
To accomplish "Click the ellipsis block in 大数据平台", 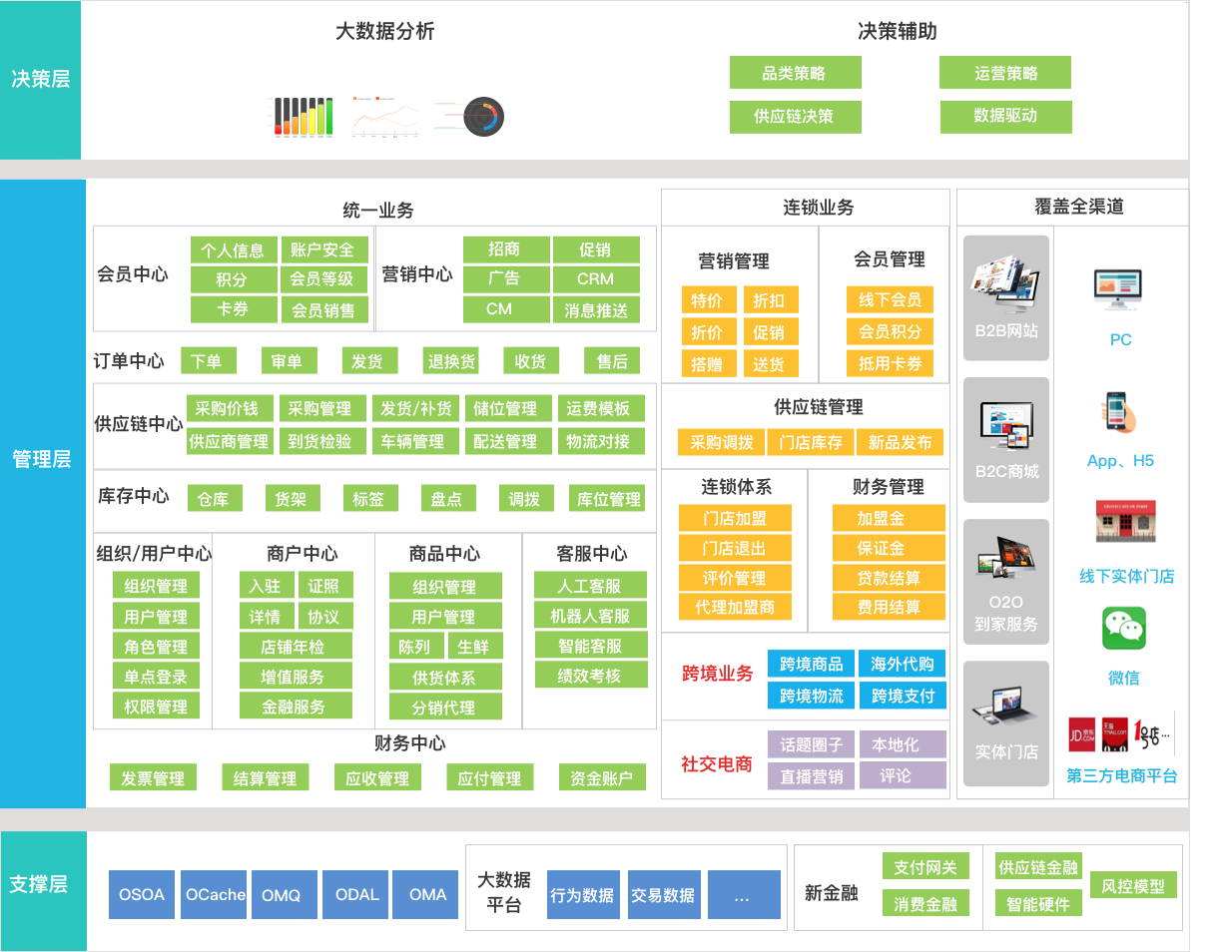I will (743, 895).
